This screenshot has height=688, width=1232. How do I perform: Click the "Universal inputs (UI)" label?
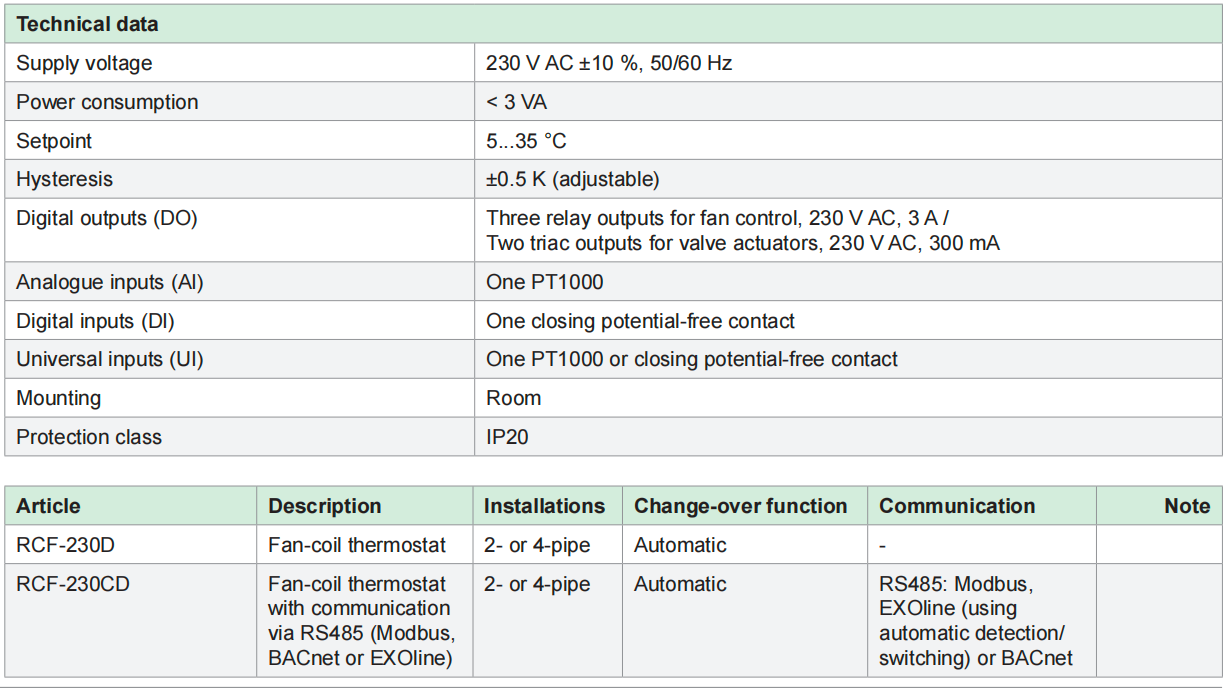click(x=109, y=359)
